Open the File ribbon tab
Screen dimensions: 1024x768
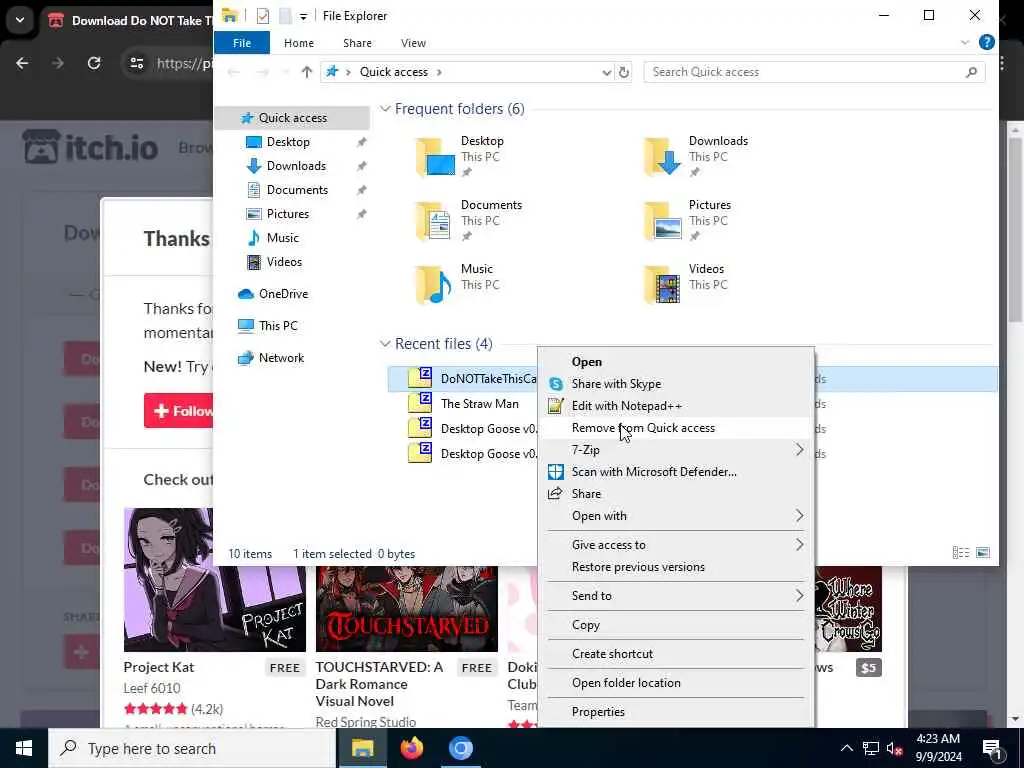click(242, 42)
